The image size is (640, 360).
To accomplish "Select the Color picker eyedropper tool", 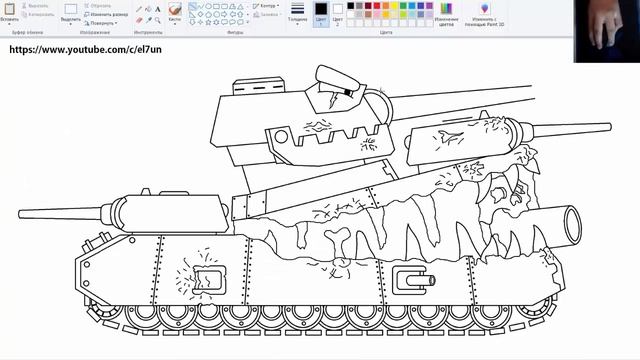I will pyautogui.click(x=148, y=20).
